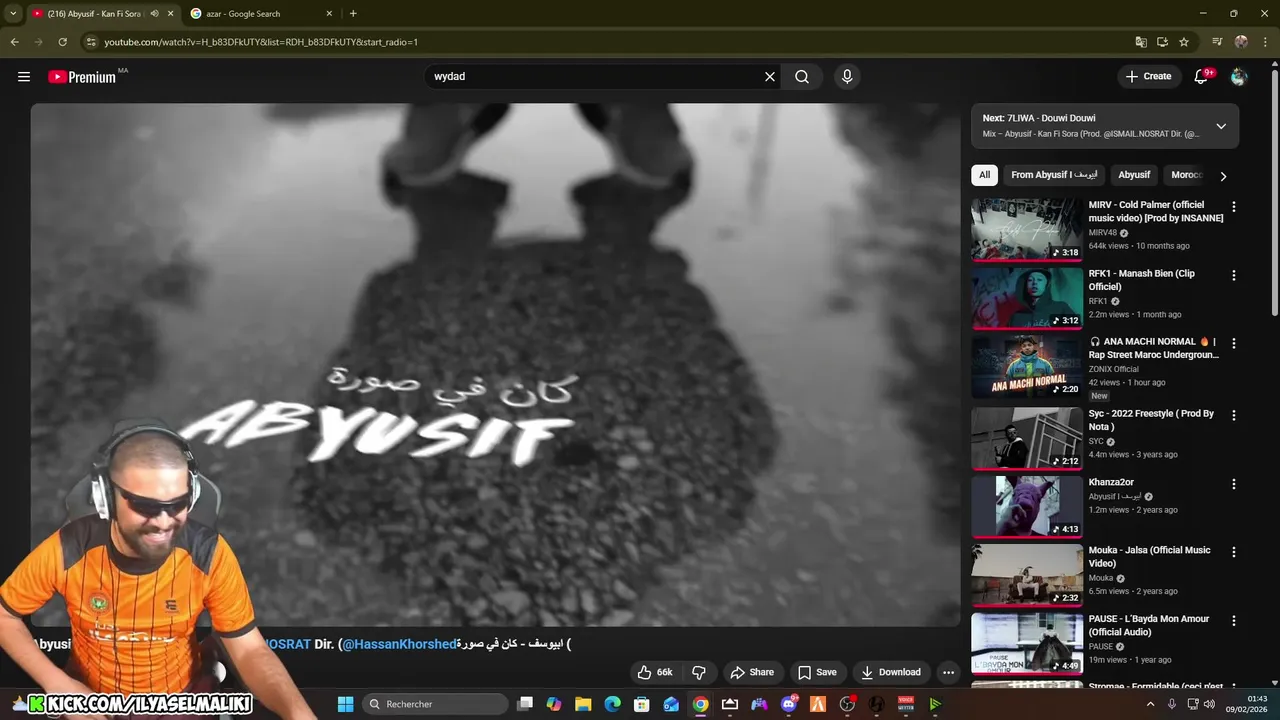This screenshot has width=1280, height=720.
Task: Click the YouTube URL address bar
Action: [600, 42]
